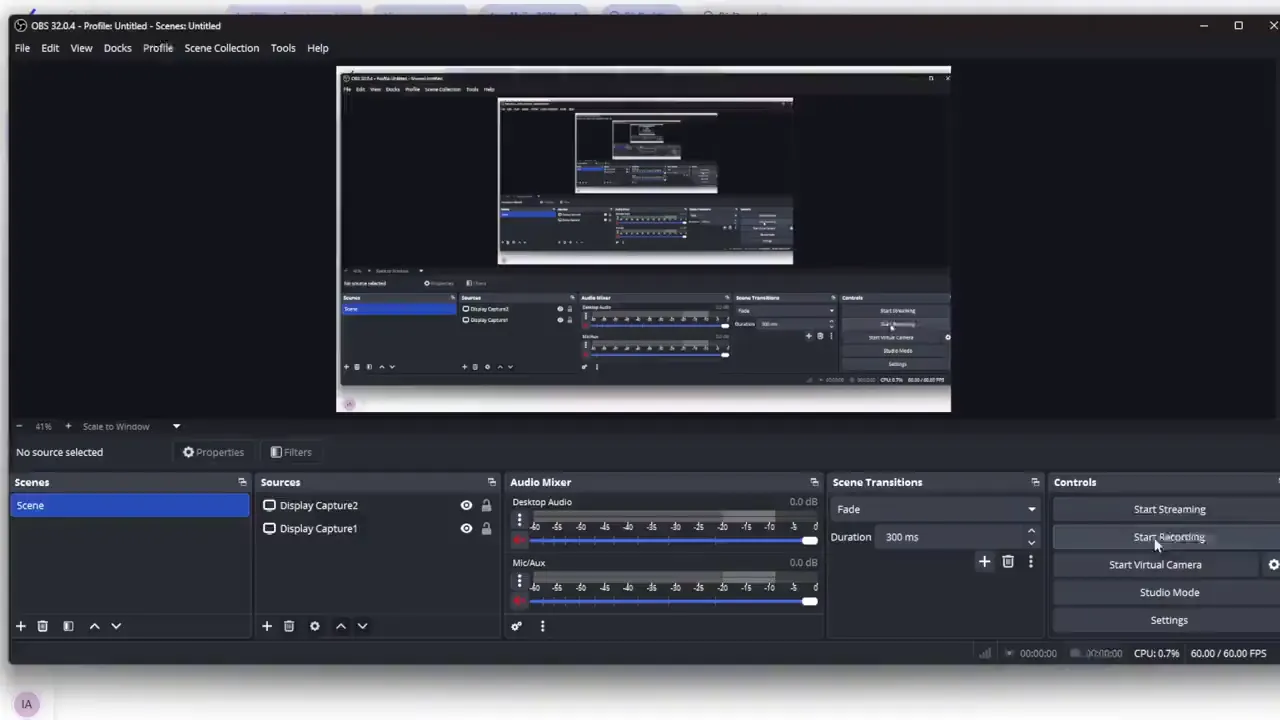1280x720 pixels.
Task: Open Desktop Audio three-dot options
Action: pyautogui.click(x=519, y=520)
